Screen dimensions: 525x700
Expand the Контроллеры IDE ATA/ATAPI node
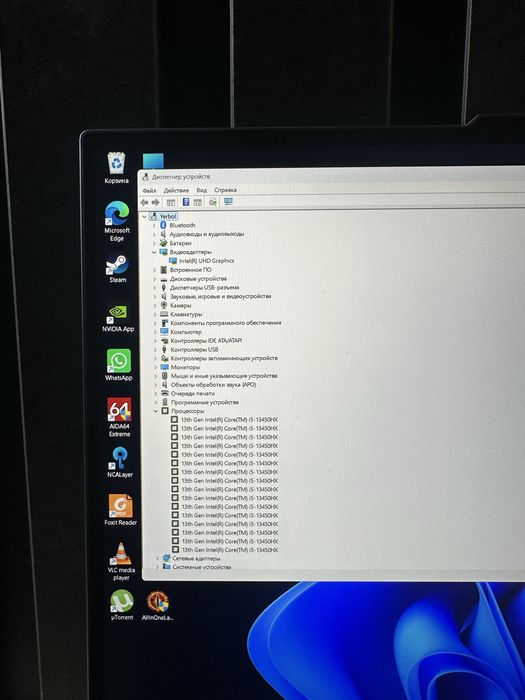coord(155,341)
